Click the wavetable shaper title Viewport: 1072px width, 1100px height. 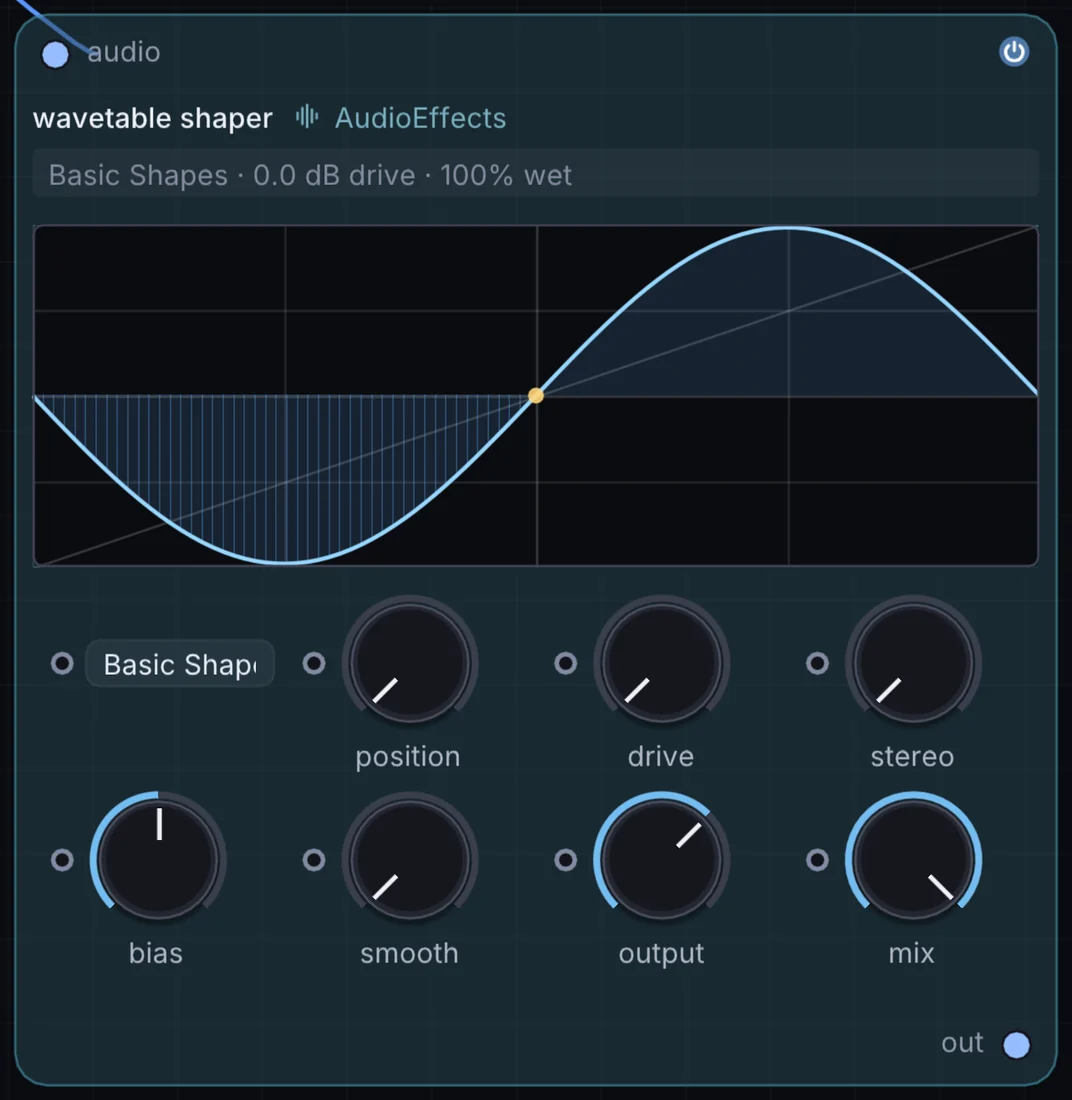tap(152, 118)
